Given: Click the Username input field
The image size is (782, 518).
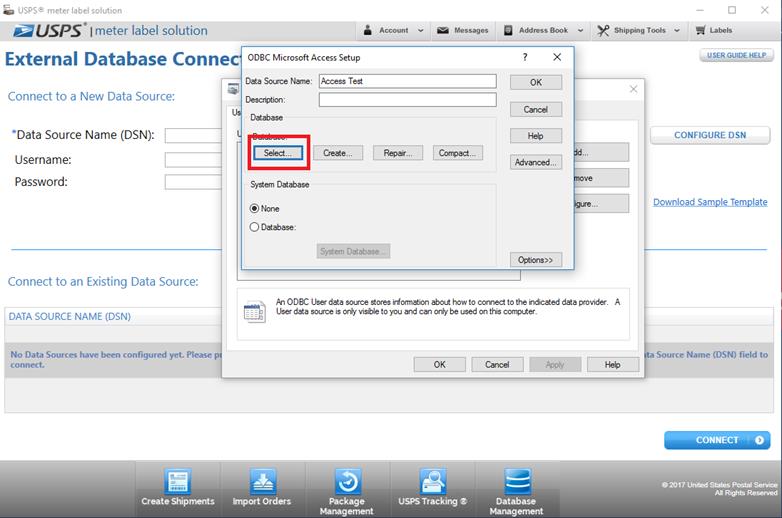Looking at the screenshot, I should tap(194, 160).
